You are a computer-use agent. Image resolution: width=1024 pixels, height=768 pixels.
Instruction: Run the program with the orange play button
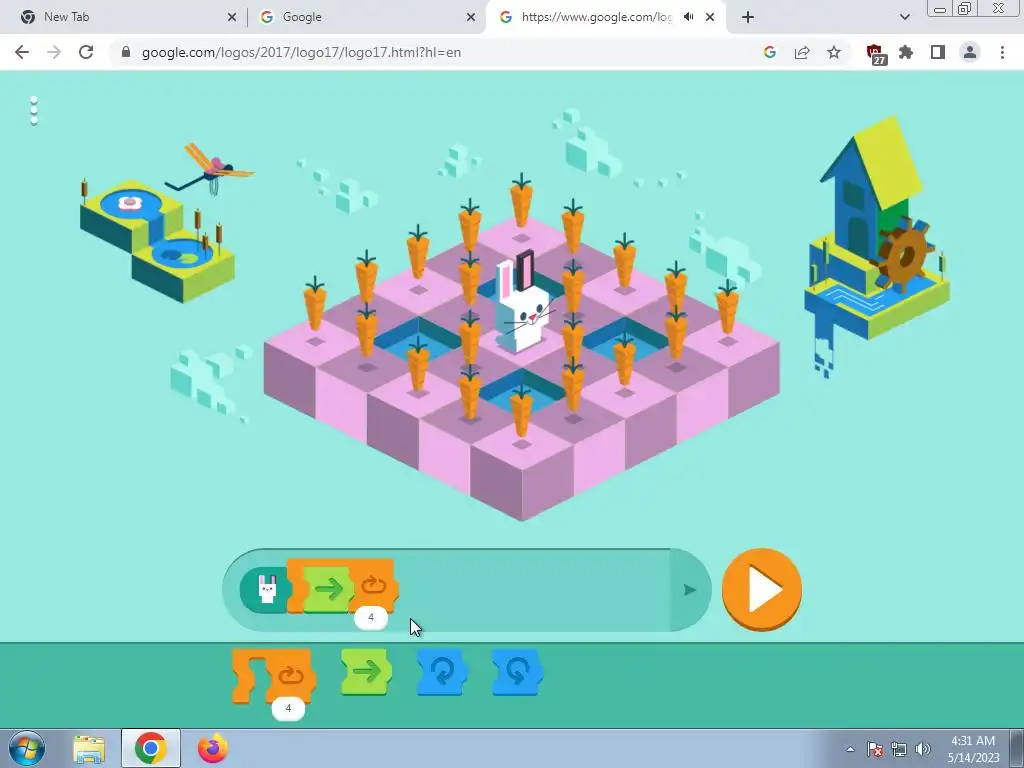761,589
